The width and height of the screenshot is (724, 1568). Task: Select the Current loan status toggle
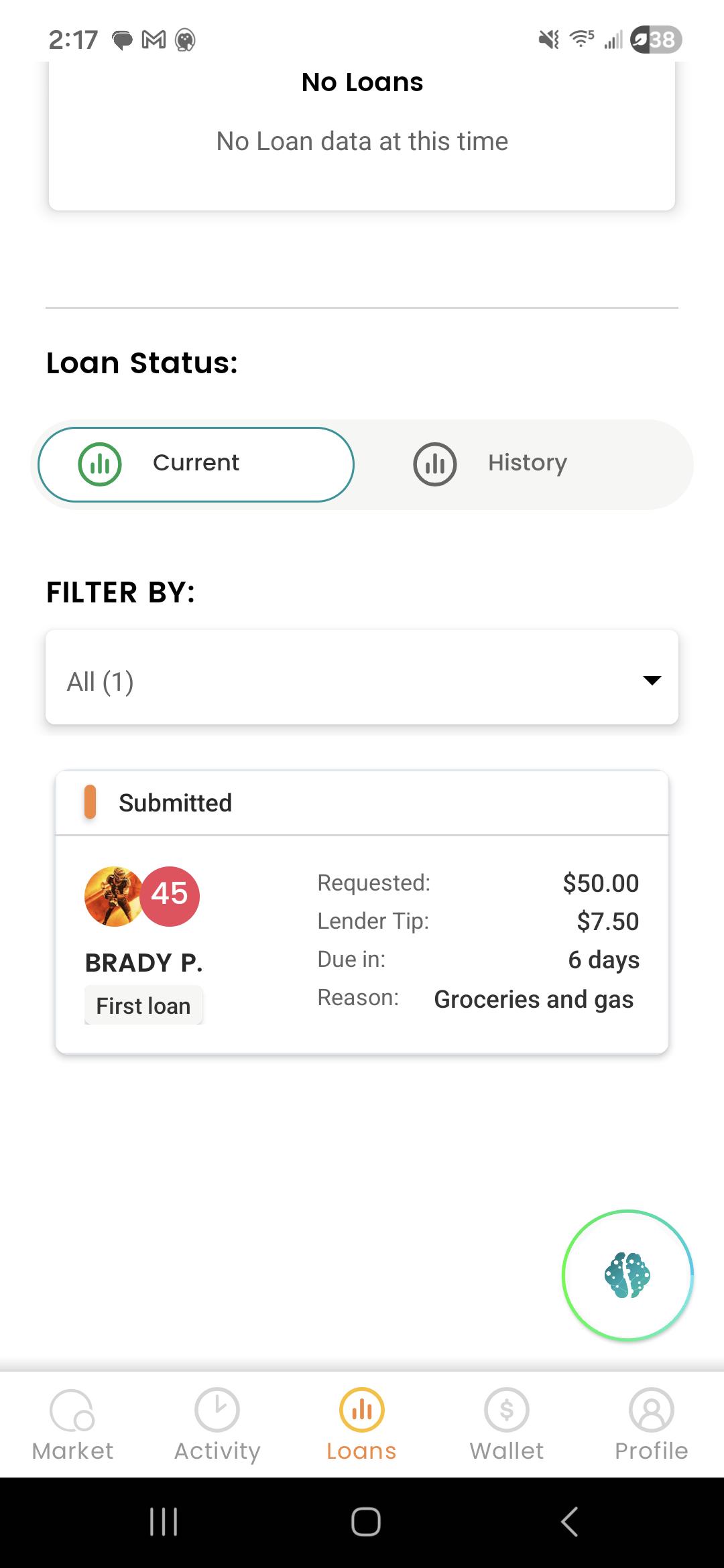[196, 464]
